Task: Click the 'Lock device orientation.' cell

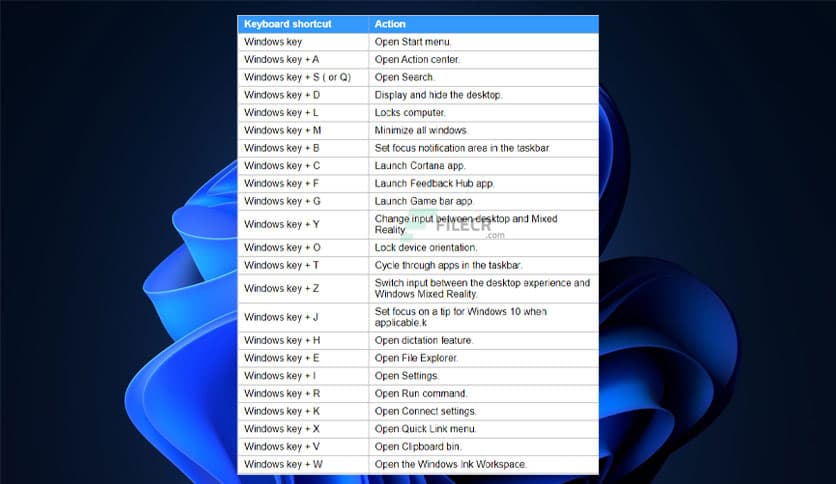Action: click(x=484, y=247)
